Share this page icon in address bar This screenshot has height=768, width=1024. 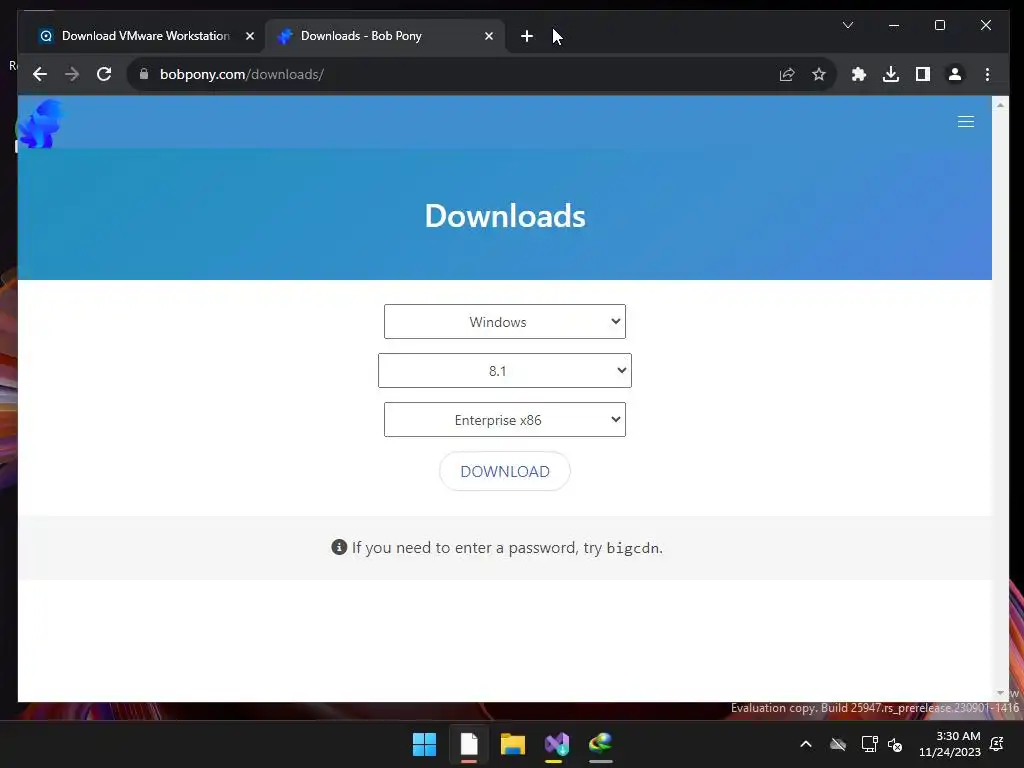787,74
